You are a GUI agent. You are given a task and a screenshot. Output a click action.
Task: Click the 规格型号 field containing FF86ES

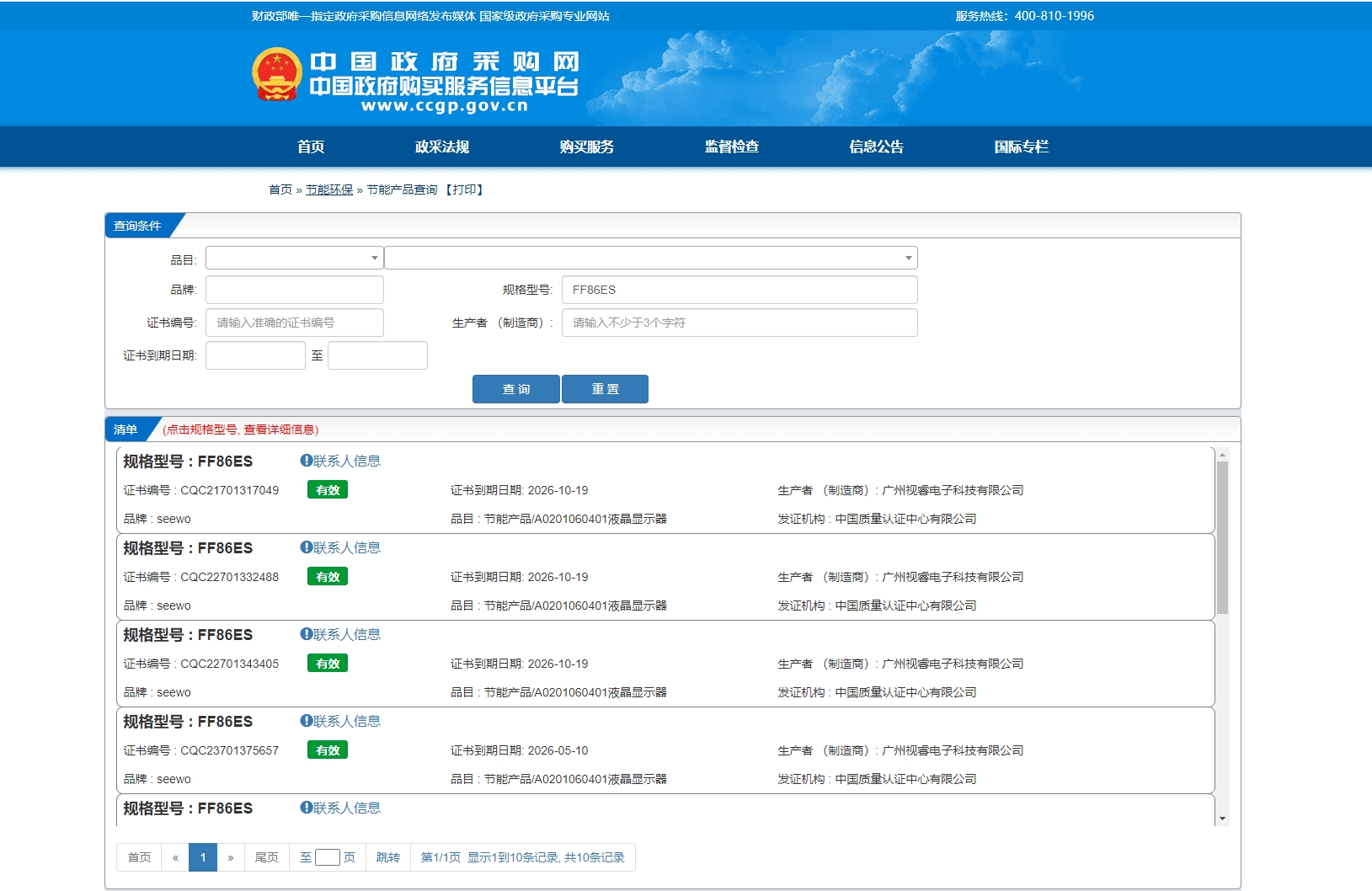[739, 290]
